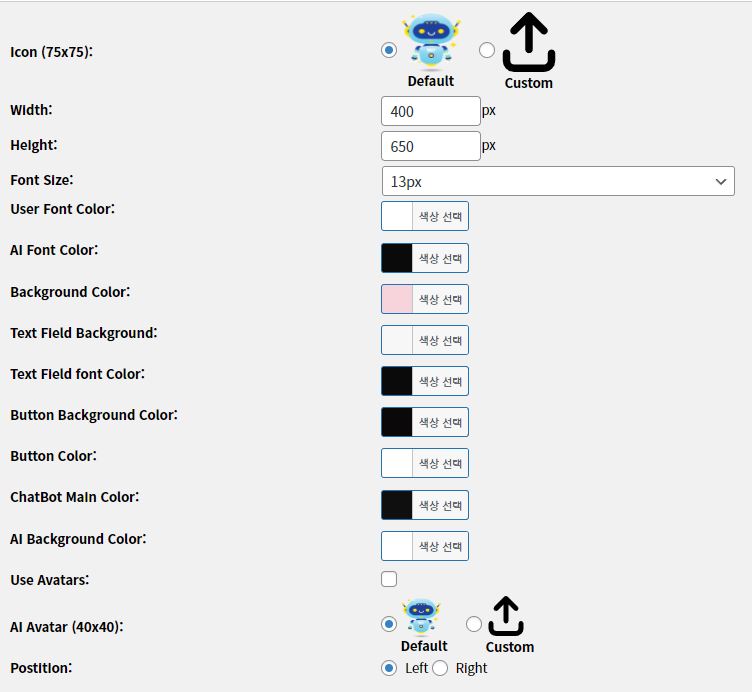Open the User Font Color picker button
The width and height of the screenshot is (752, 692).
point(440,217)
